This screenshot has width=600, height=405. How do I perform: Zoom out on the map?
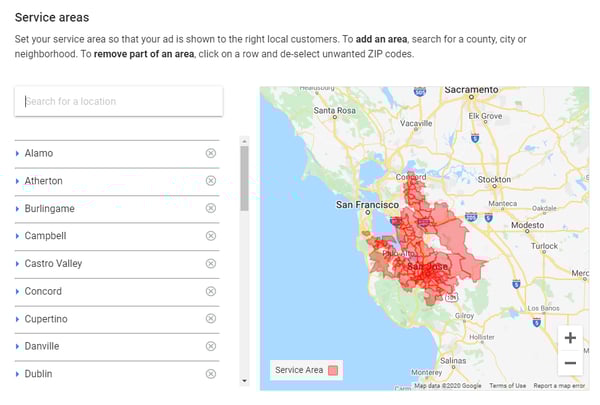coord(570,363)
